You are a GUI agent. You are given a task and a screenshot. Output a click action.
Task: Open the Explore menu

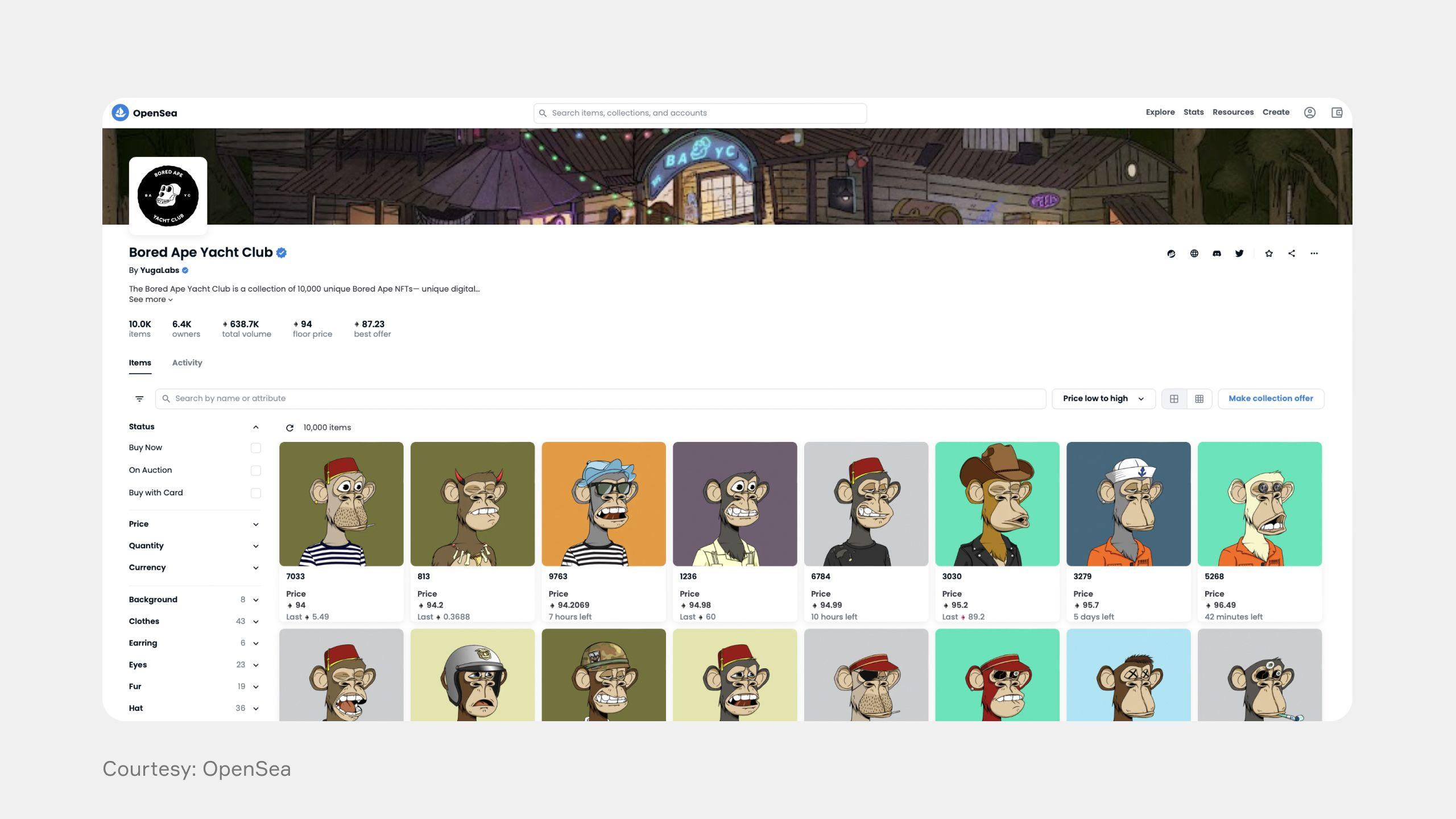[1160, 113]
